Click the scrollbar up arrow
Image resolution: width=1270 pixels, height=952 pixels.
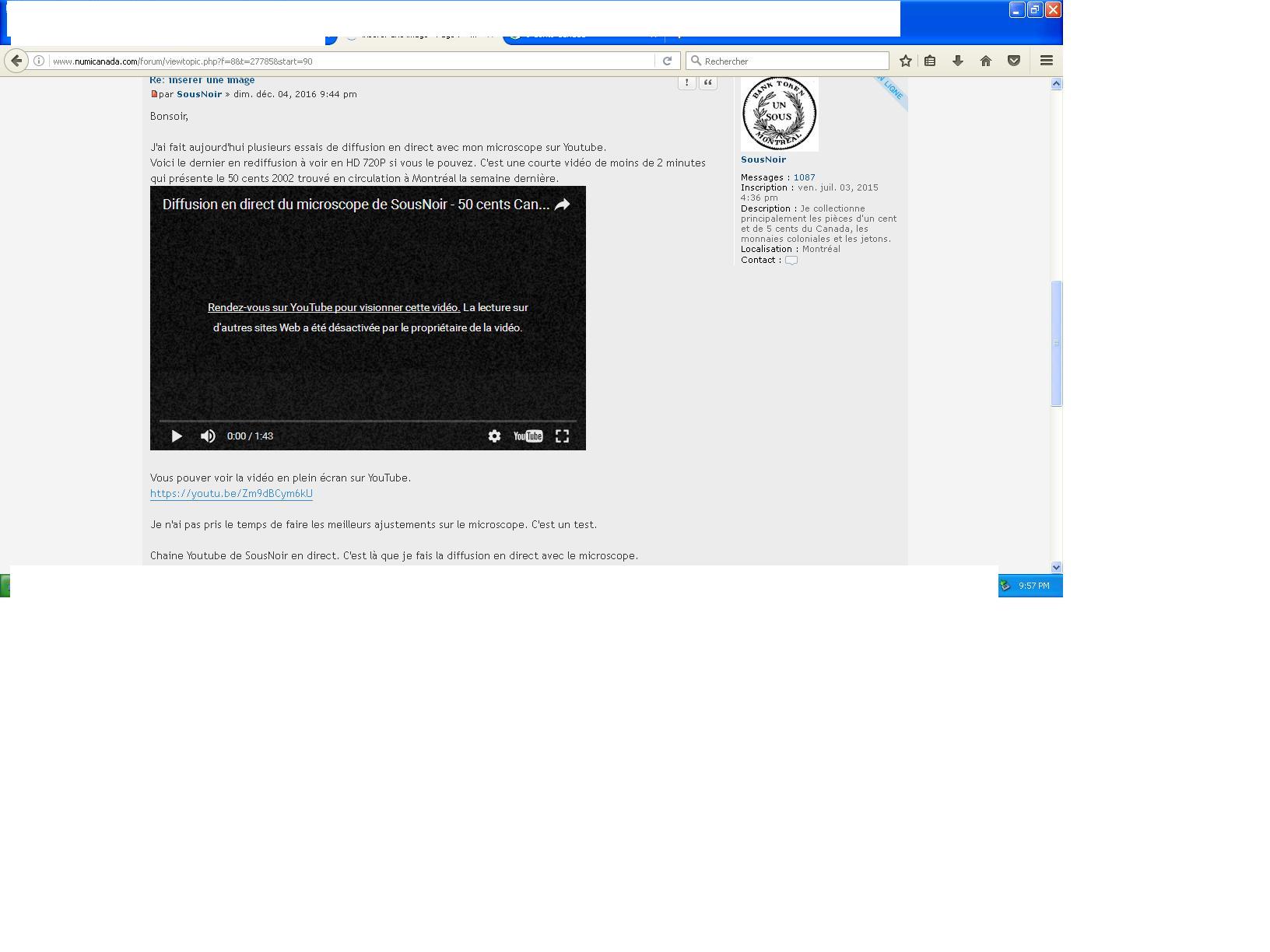coord(1056,83)
